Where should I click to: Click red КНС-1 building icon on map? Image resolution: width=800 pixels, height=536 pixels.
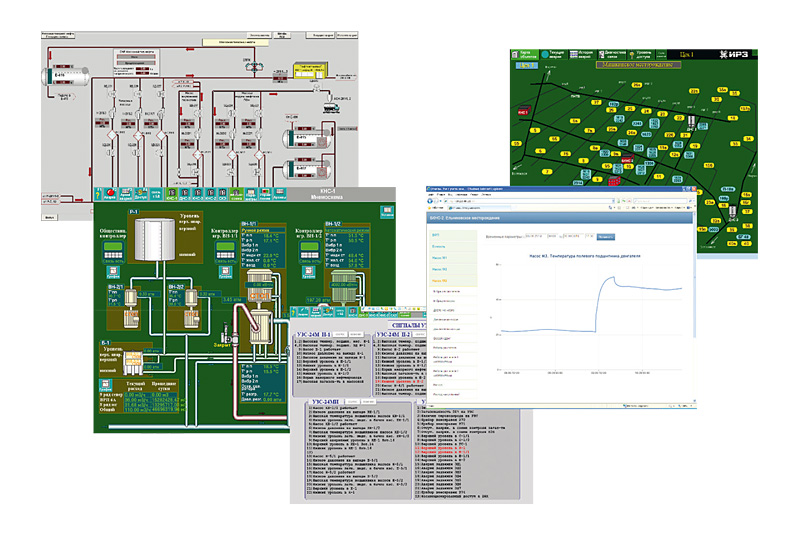click(x=524, y=110)
